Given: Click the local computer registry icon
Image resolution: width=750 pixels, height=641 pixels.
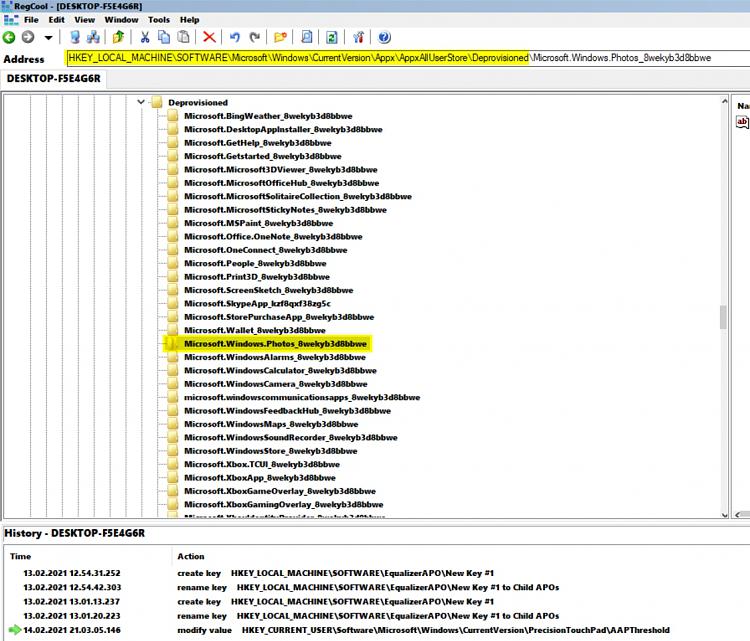Looking at the screenshot, I should tap(75, 37).
